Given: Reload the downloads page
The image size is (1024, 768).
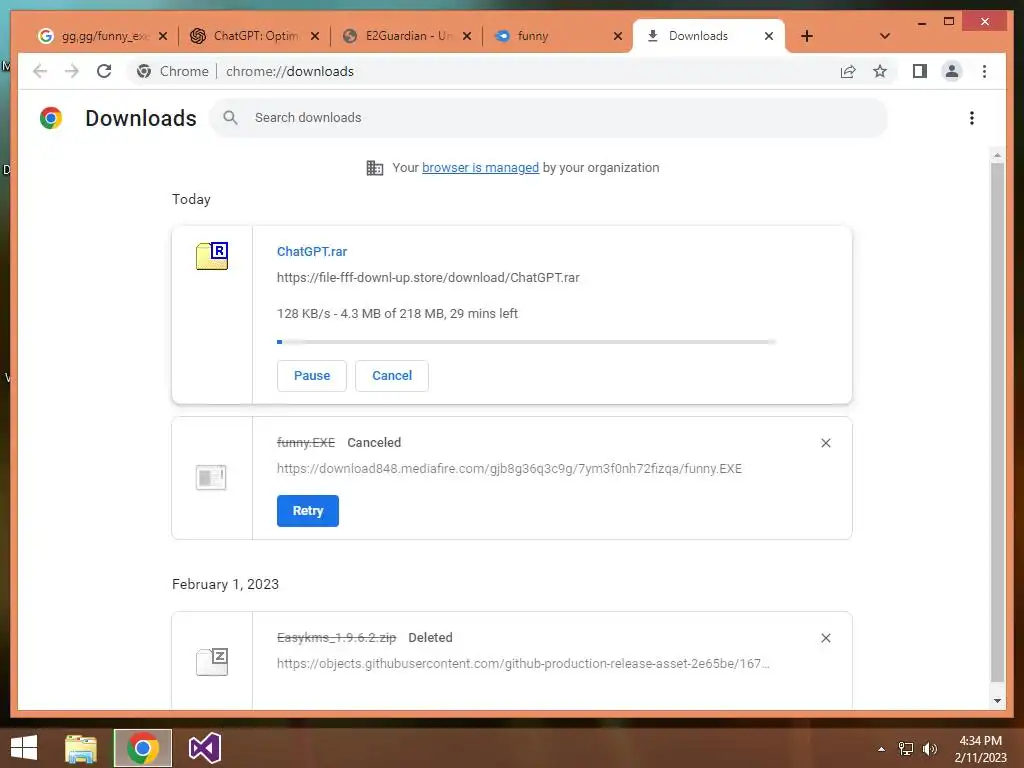Looking at the screenshot, I should [x=104, y=71].
